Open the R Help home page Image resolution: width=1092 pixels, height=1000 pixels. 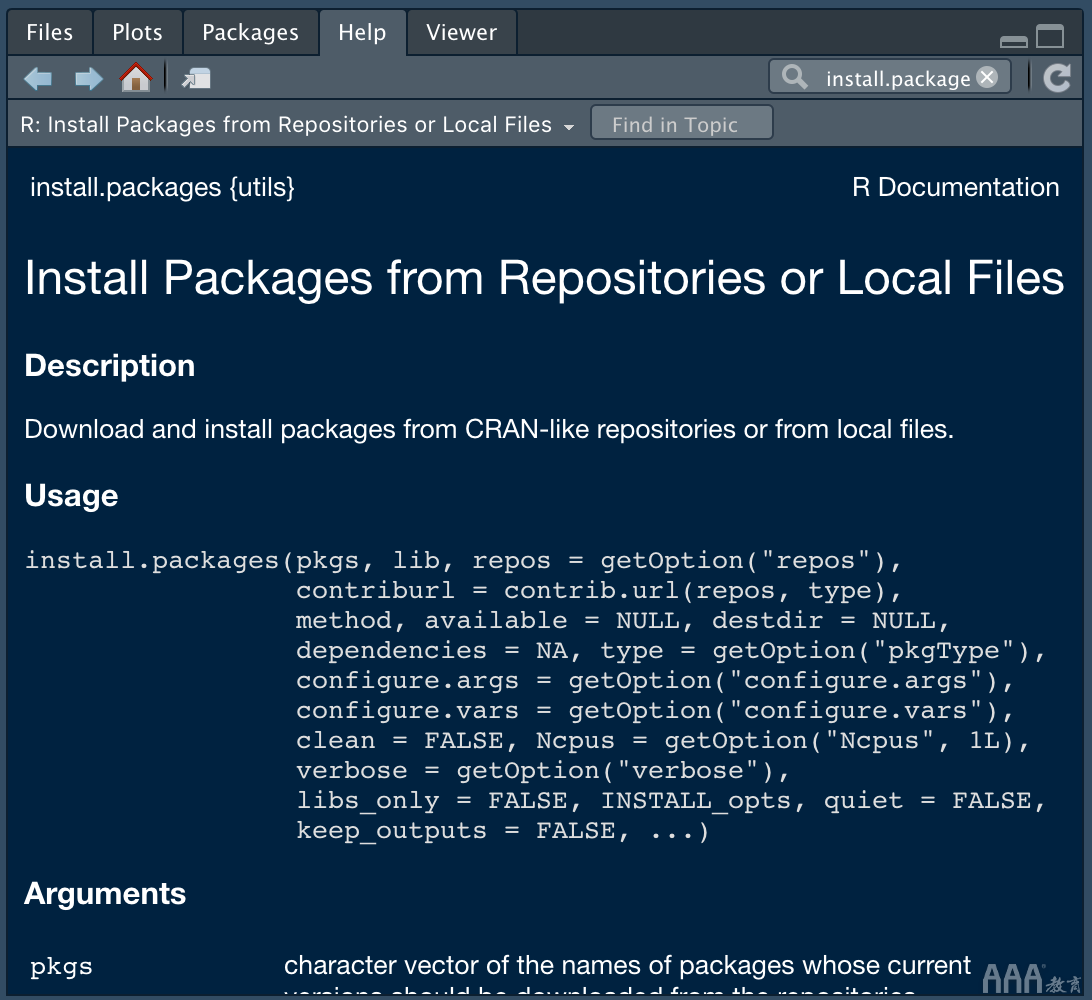(x=136, y=77)
